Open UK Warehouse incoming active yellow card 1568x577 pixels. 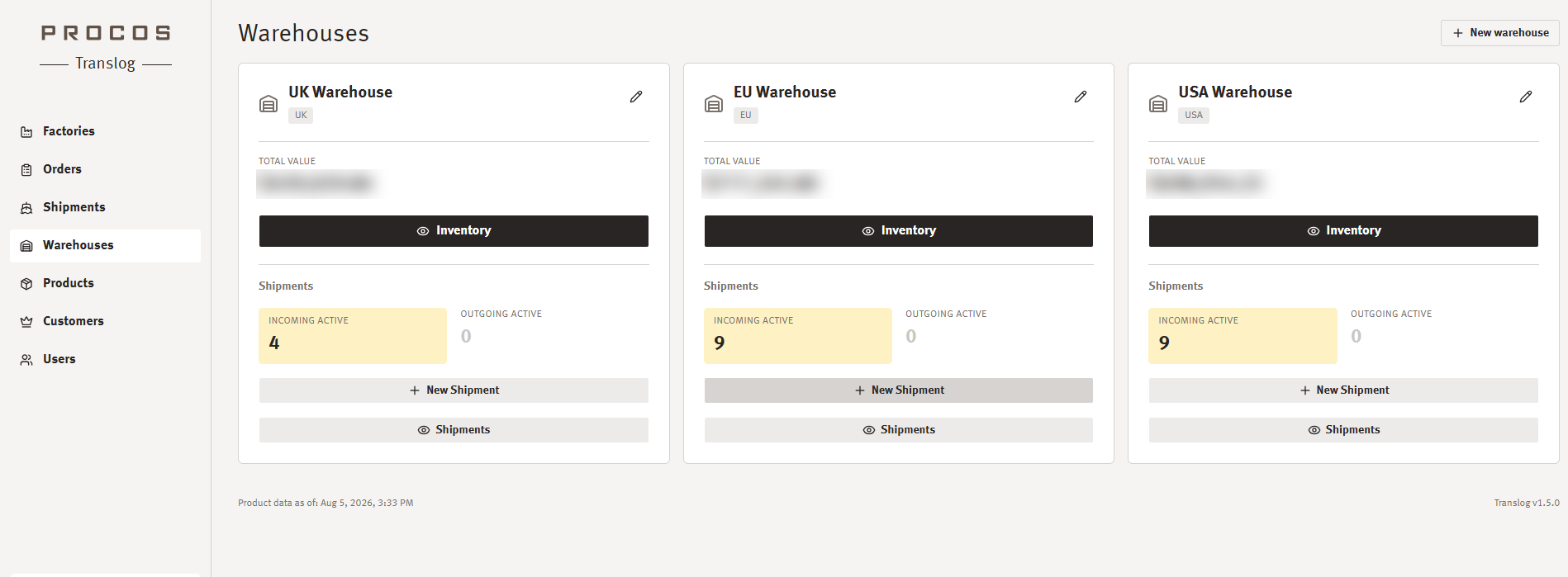[353, 336]
